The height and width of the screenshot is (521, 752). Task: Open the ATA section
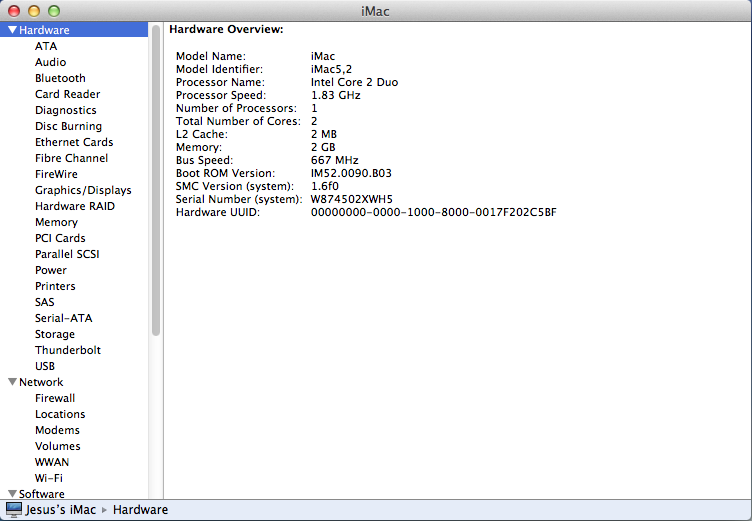click(x=46, y=46)
